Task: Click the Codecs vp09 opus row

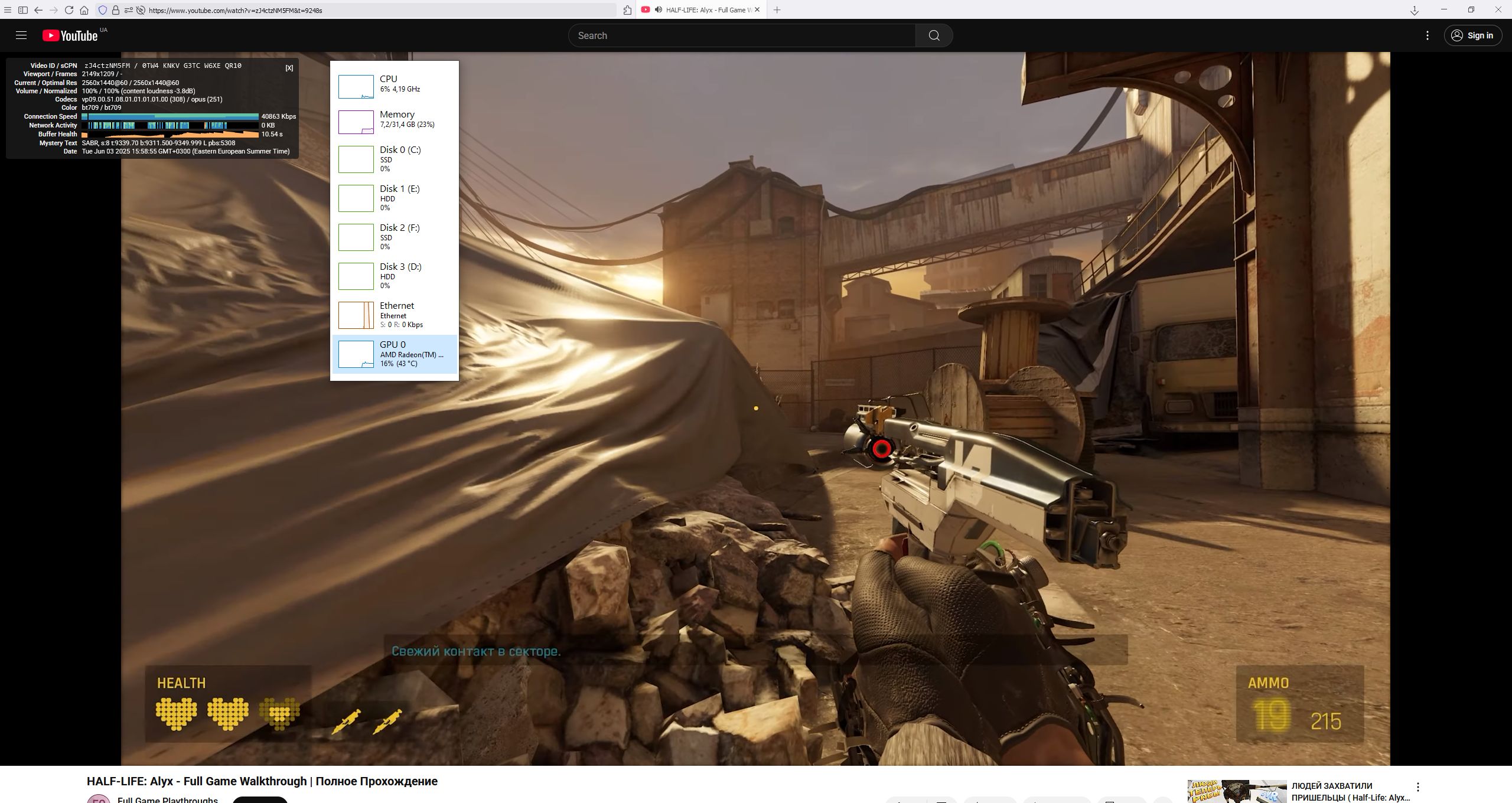Action: point(138,99)
